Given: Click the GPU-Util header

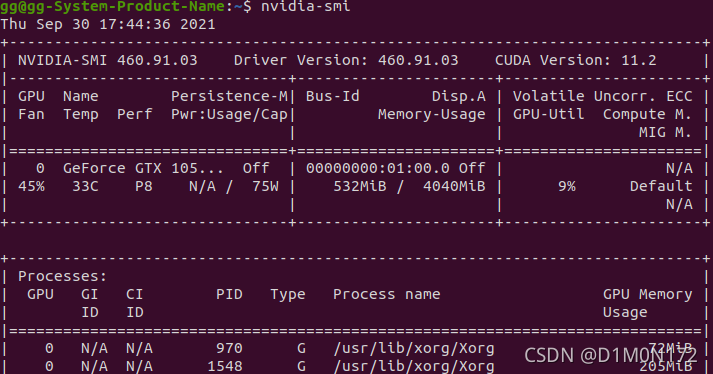Looking at the screenshot, I should (x=548, y=114).
